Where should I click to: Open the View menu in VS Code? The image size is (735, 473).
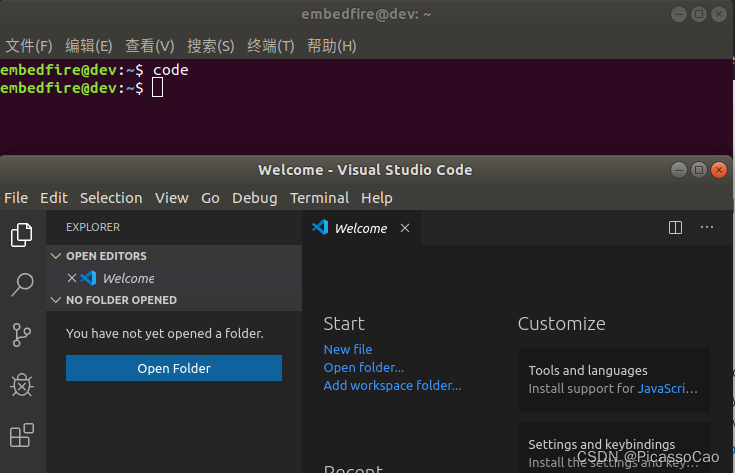(x=172, y=198)
